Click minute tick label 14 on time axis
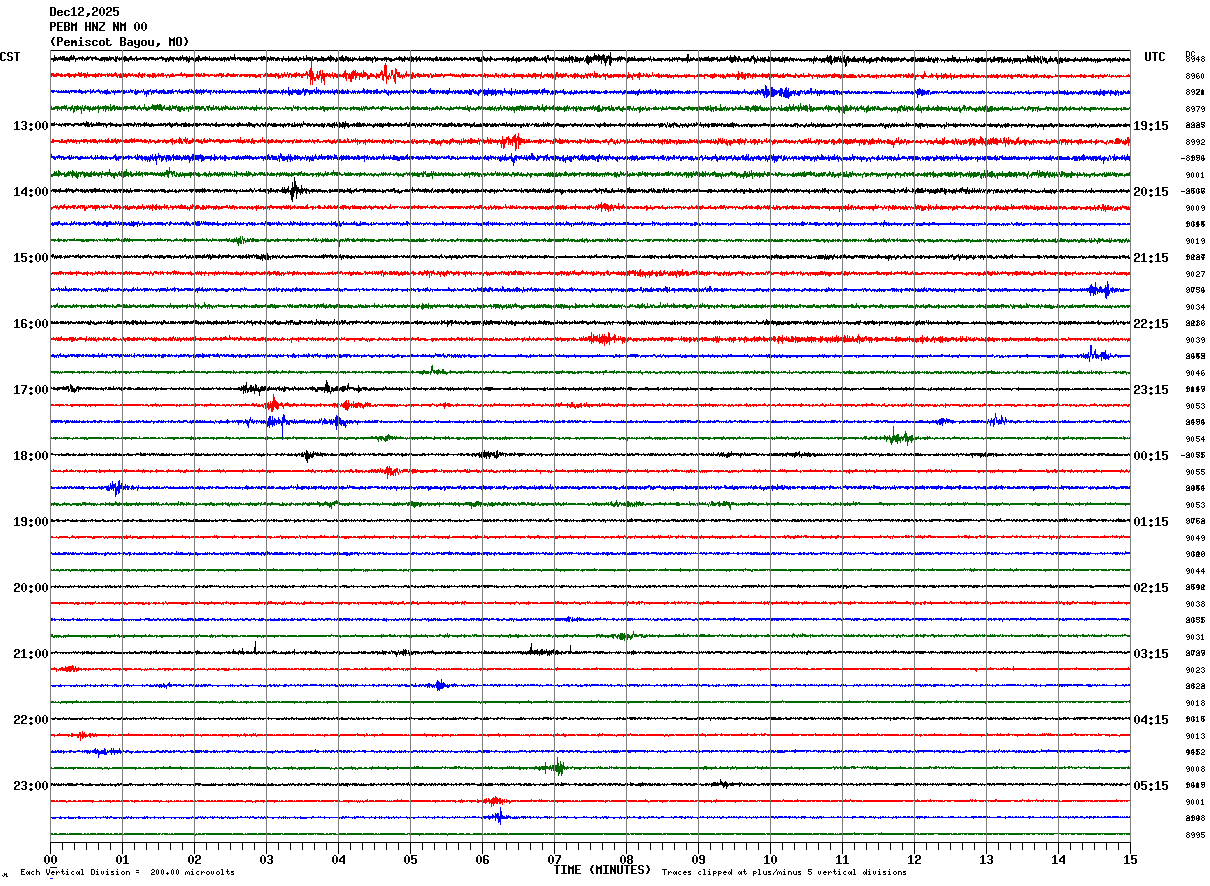Image resolution: width=1210 pixels, height=886 pixels. [x=1058, y=859]
